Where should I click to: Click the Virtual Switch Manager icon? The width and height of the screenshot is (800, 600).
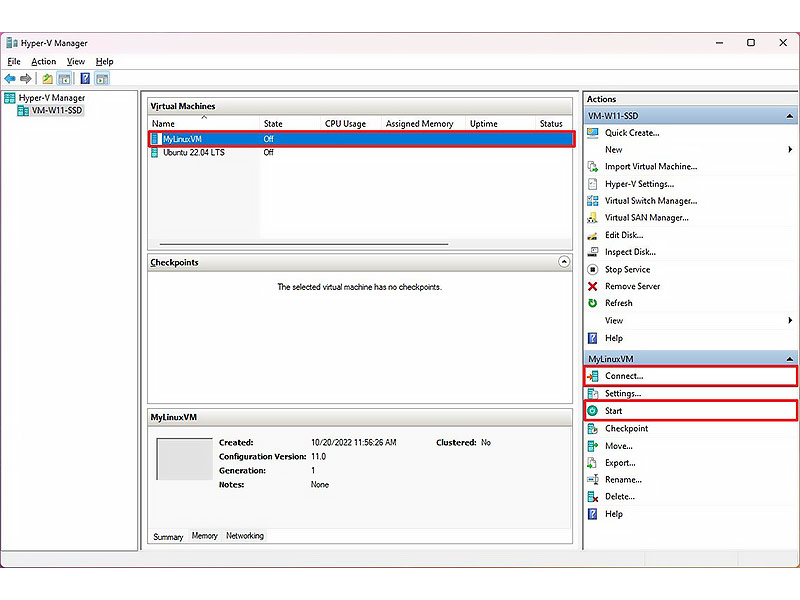click(592, 201)
